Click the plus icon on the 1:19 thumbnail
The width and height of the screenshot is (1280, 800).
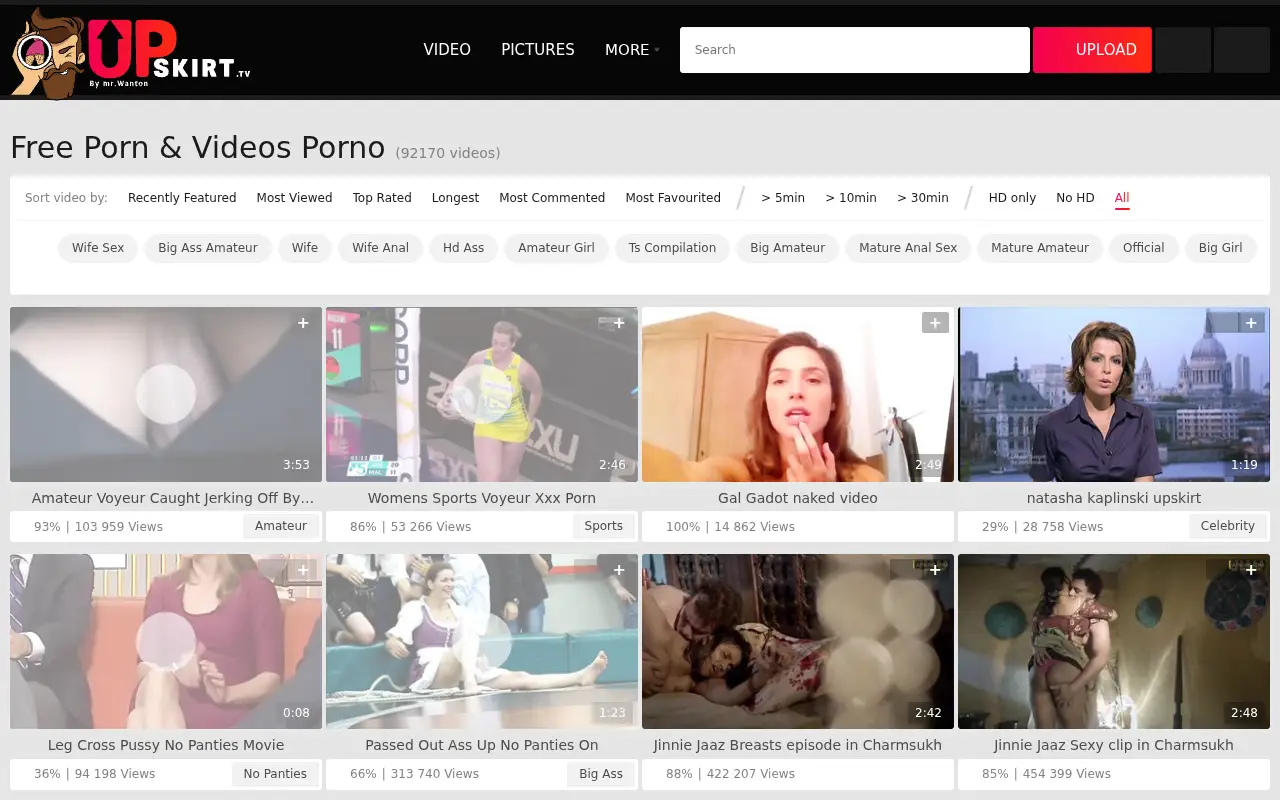[x=1251, y=323]
